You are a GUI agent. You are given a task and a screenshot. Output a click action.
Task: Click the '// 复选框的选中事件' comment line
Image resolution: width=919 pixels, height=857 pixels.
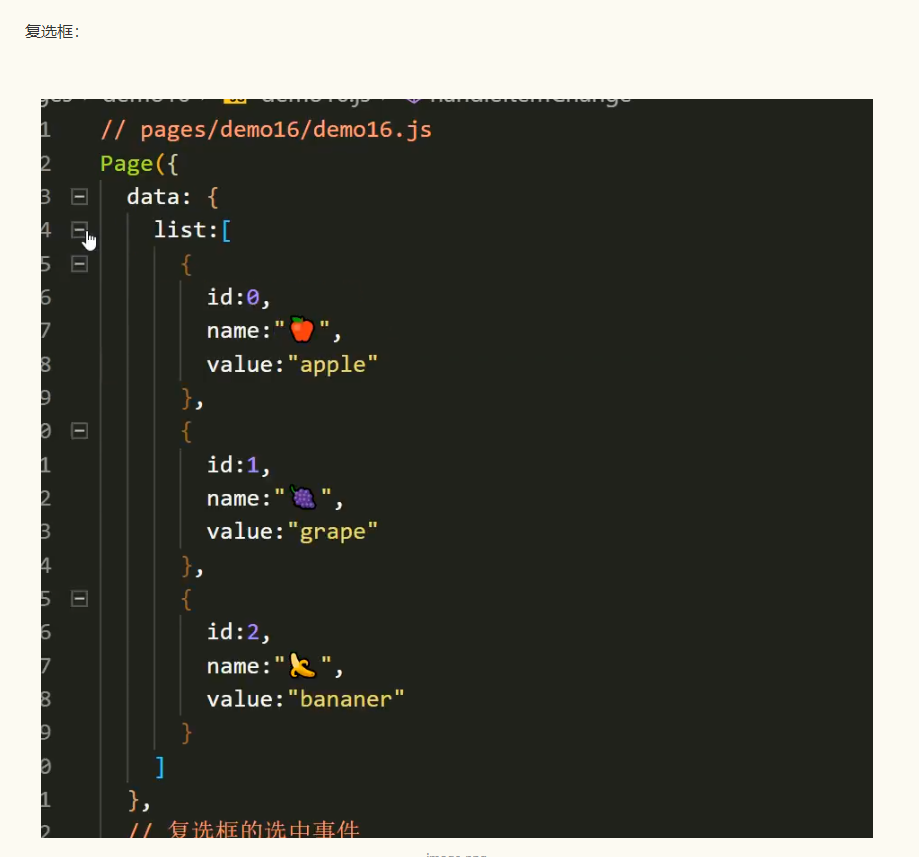coord(244,829)
